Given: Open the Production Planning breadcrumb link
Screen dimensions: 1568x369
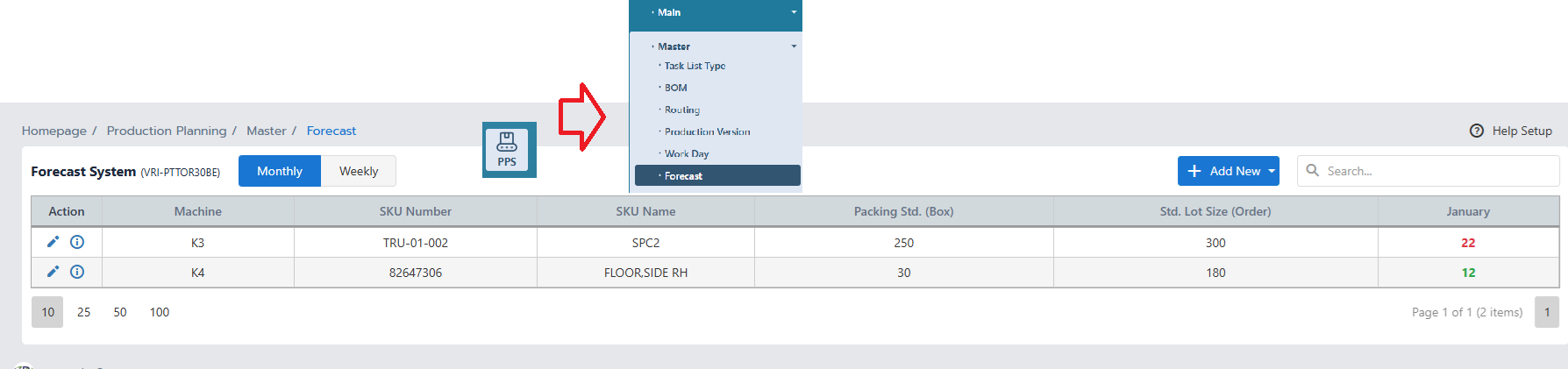Looking at the screenshot, I should (x=167, y=131).
